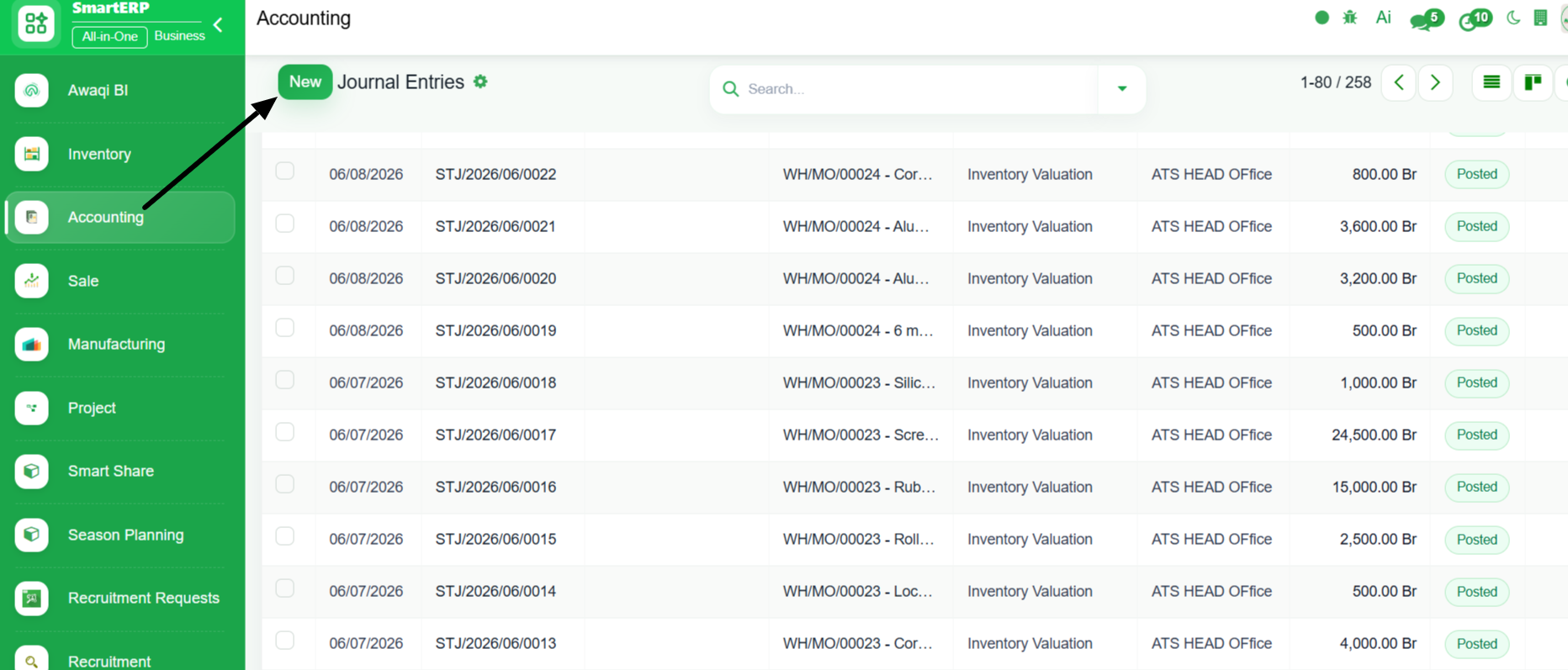
Task: Select the checkbox for entry STJ/2026/06/0017
Action: 285,432
